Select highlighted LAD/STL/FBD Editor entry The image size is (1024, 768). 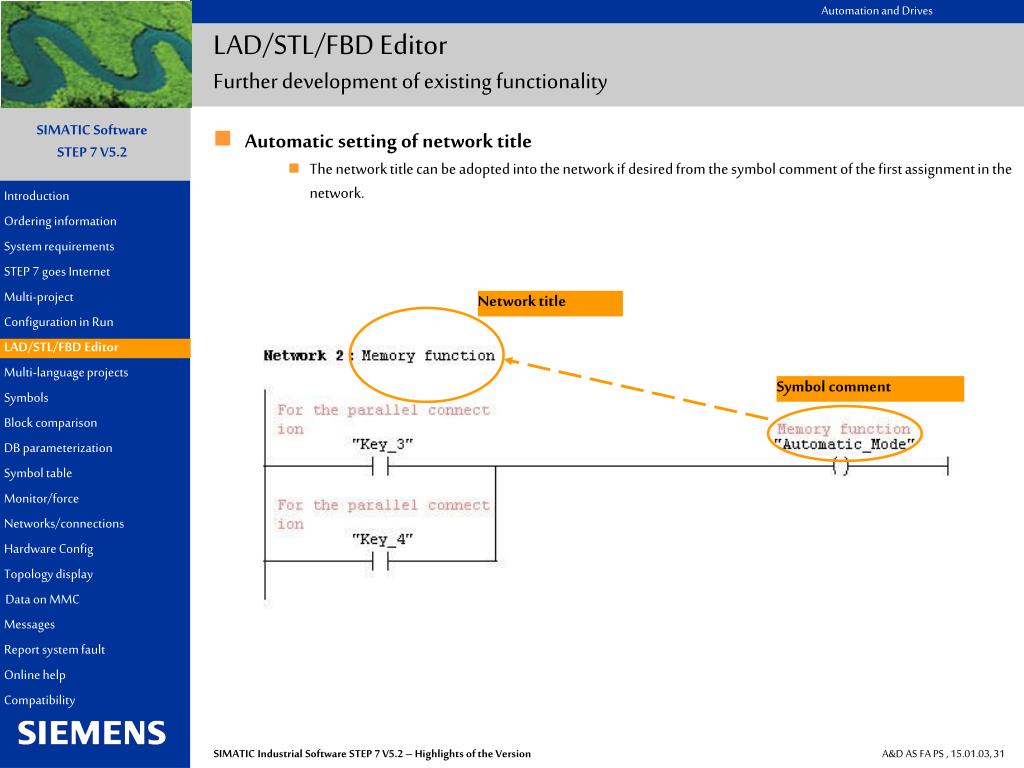(95, 347)
